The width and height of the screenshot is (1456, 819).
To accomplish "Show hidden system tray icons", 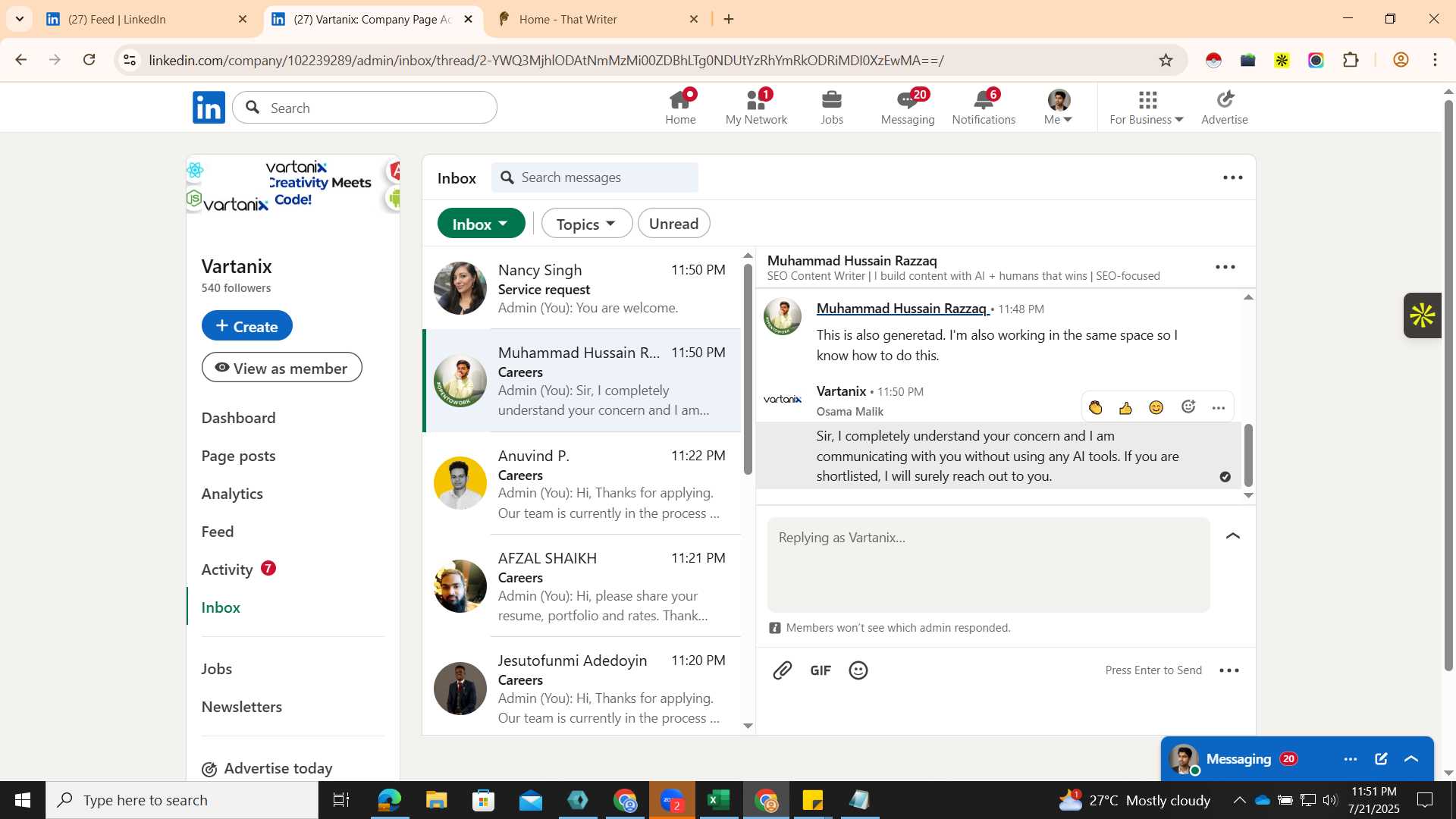I will click(x=1239, y=800).
